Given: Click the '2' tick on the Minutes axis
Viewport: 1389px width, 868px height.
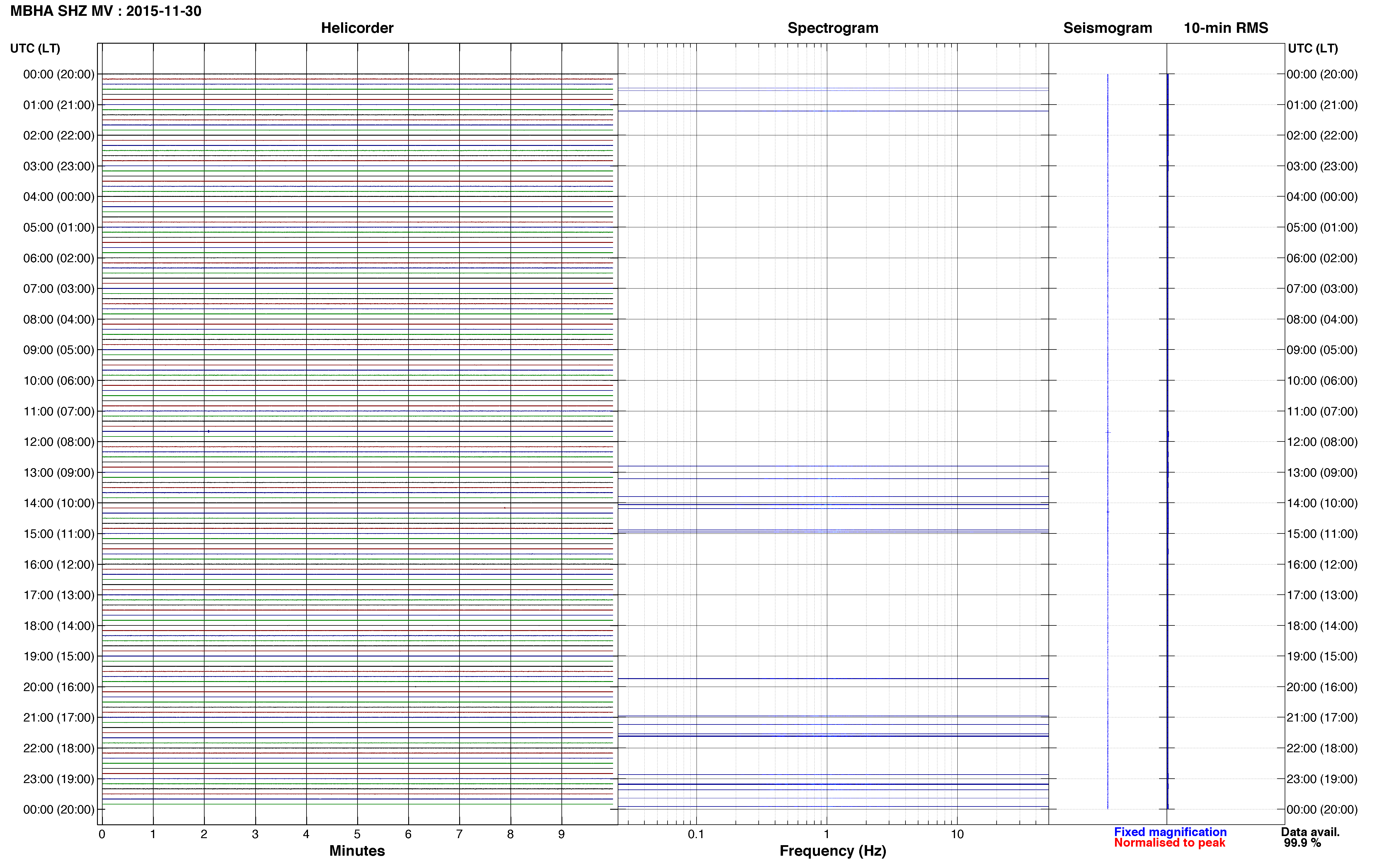Looking at the screenshot, I should [204, 834].
